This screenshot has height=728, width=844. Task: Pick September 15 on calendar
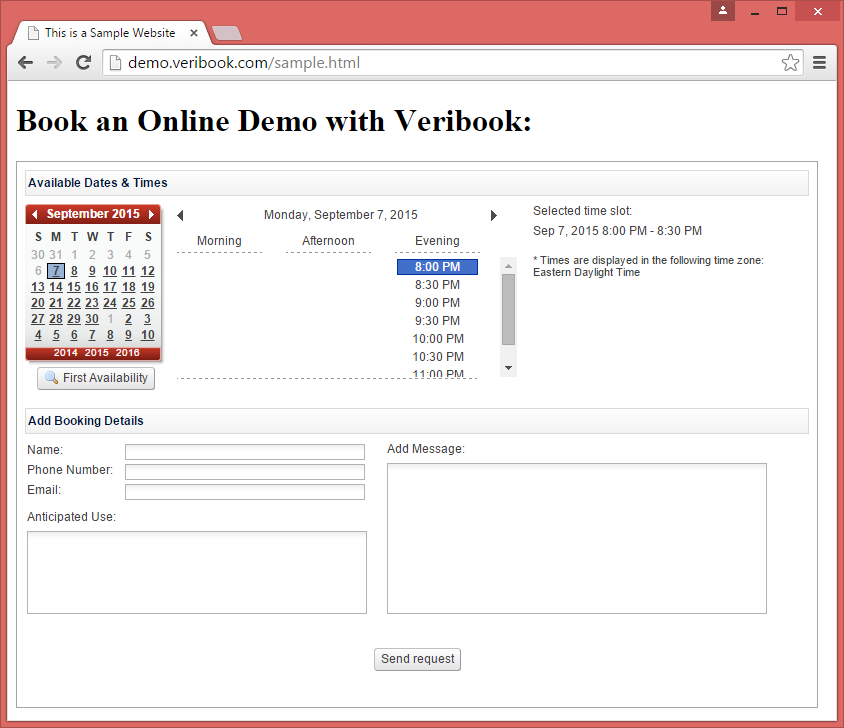tap(74, 287)
